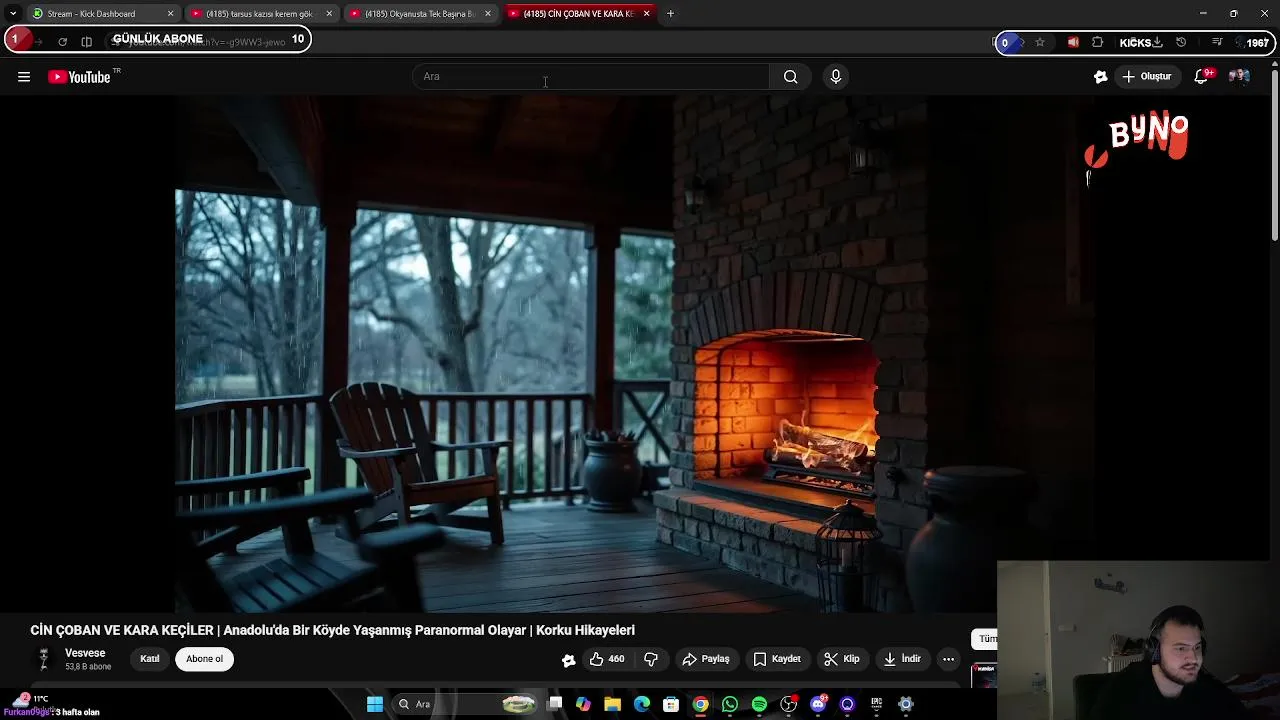Click the Katıl join button
The height and width of the screenshot is (720, 1280).
point(150,659)
